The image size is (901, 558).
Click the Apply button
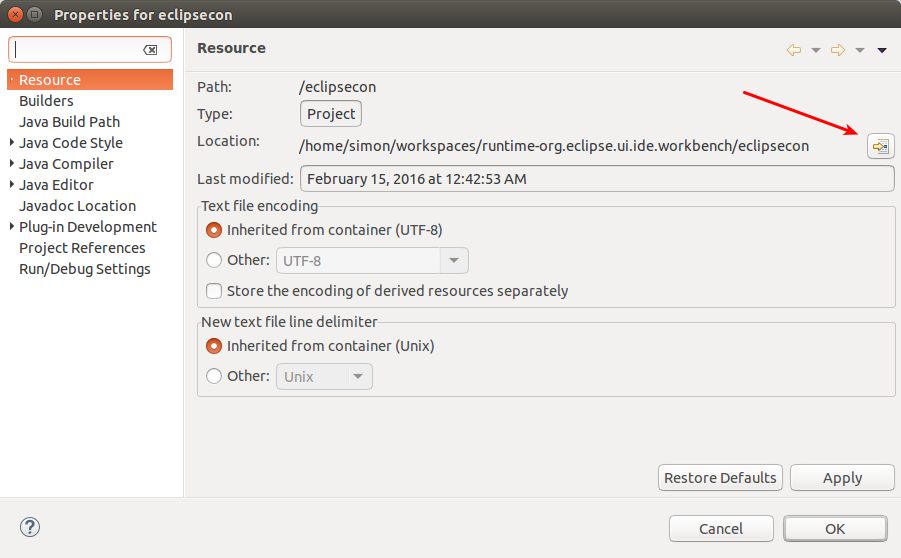coord(842,478)
